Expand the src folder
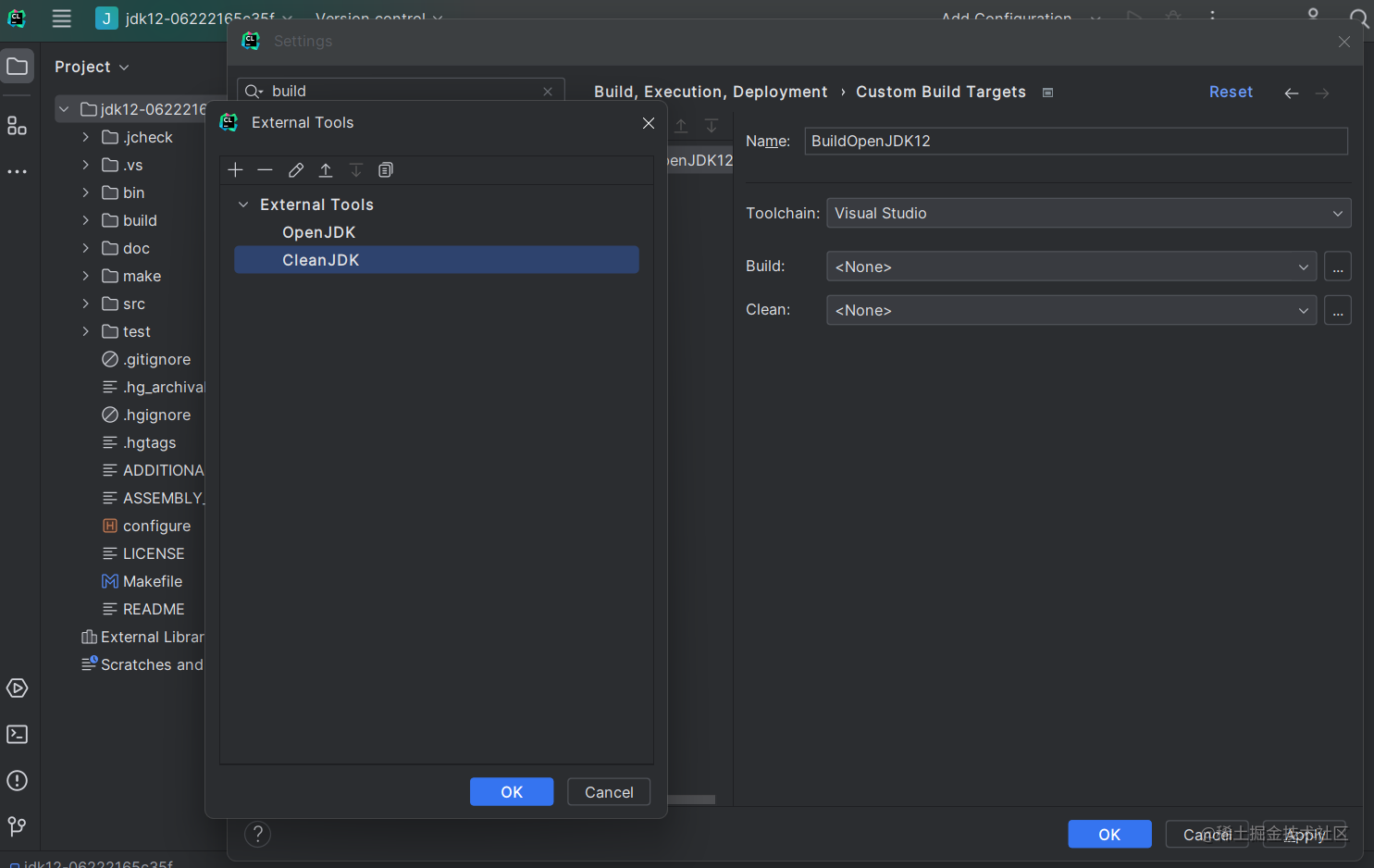Screen dimensions: 1374x868 pyautogui.click(x=86, y=304)
